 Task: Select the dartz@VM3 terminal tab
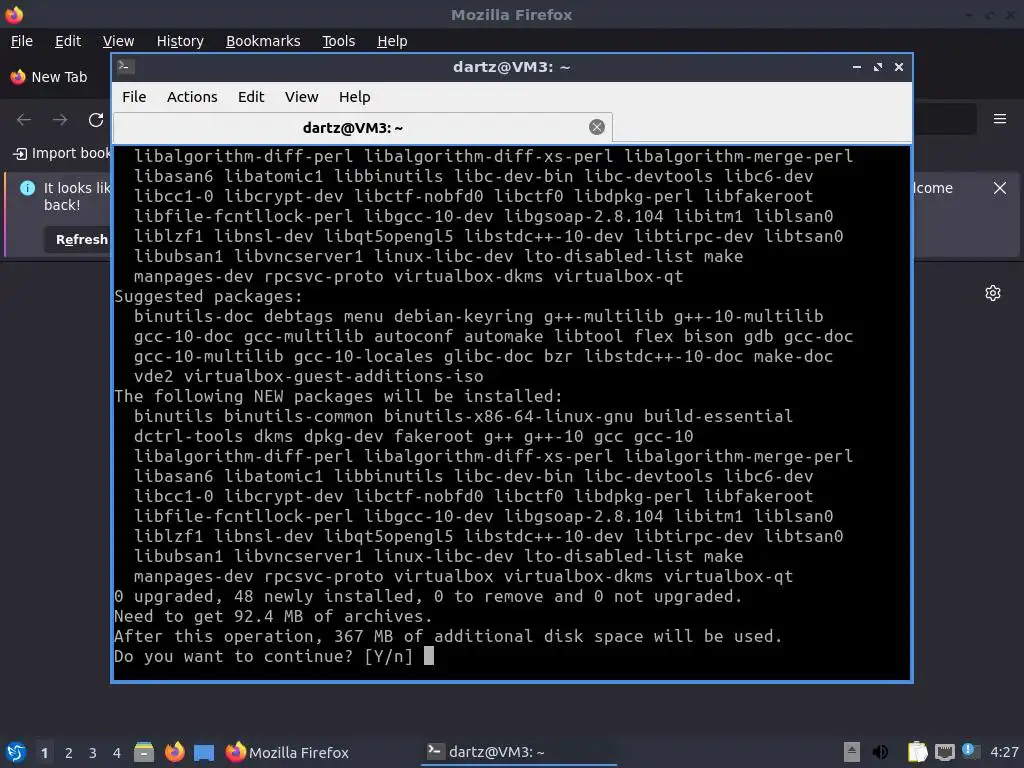(362, 127)
